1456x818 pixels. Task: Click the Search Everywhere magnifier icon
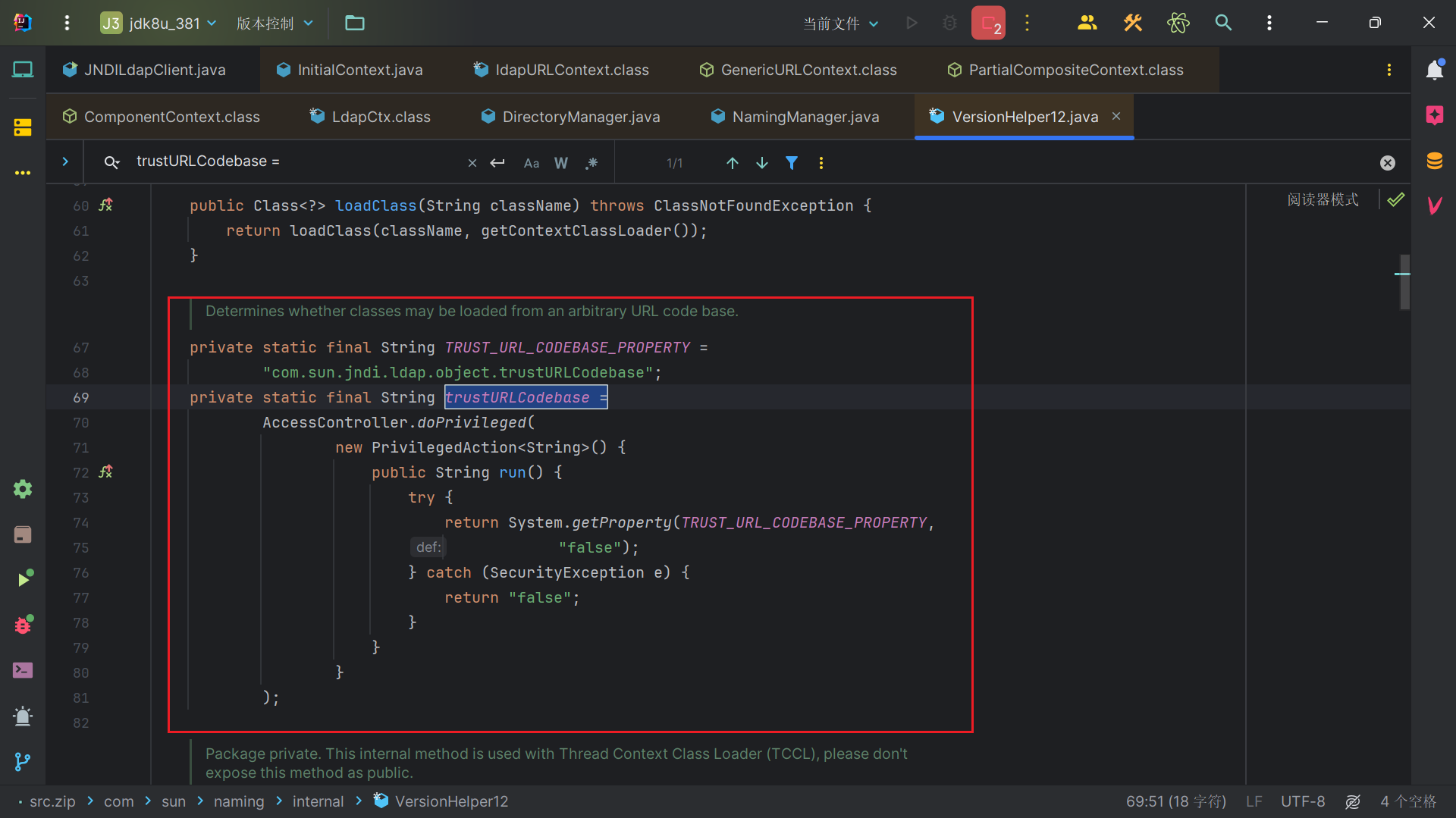coord(1223,23)
